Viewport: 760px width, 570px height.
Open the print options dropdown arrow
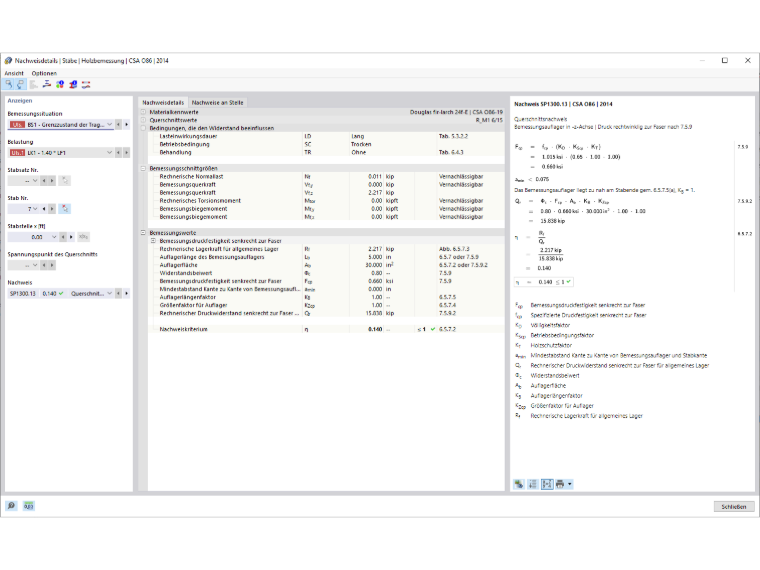point(570,484)
